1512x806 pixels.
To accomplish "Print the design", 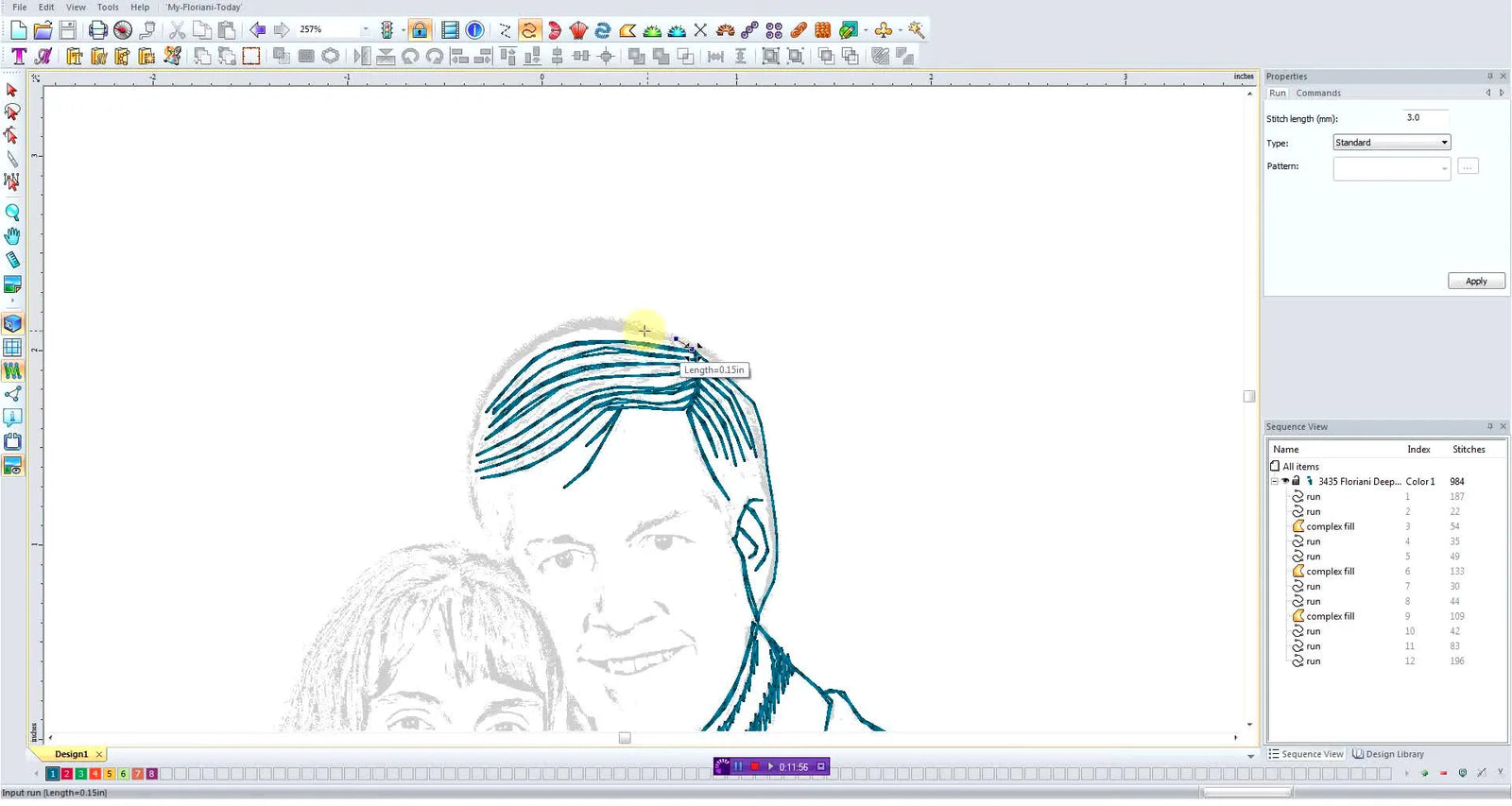I will (x=97, y=30).
